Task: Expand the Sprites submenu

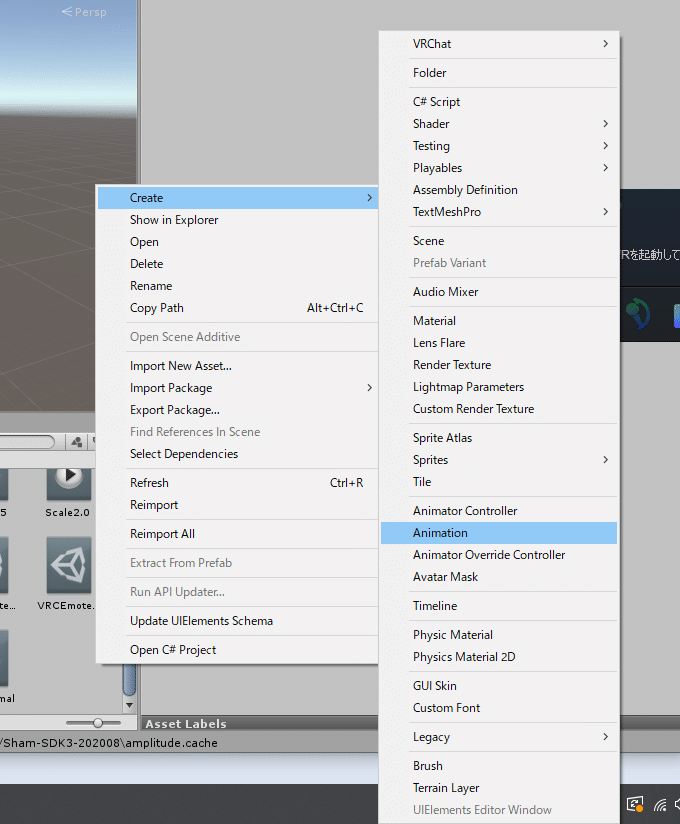Action: tap(499, 460)
